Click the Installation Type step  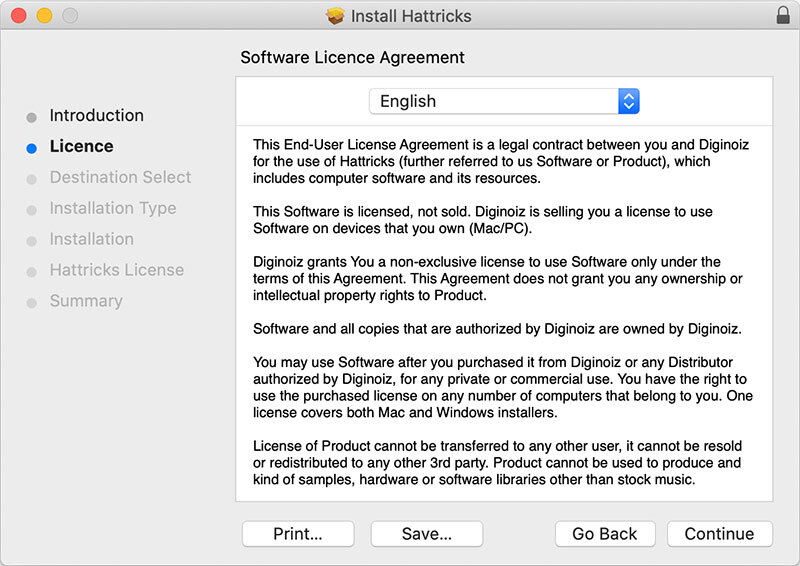click(x=112, y=209)
